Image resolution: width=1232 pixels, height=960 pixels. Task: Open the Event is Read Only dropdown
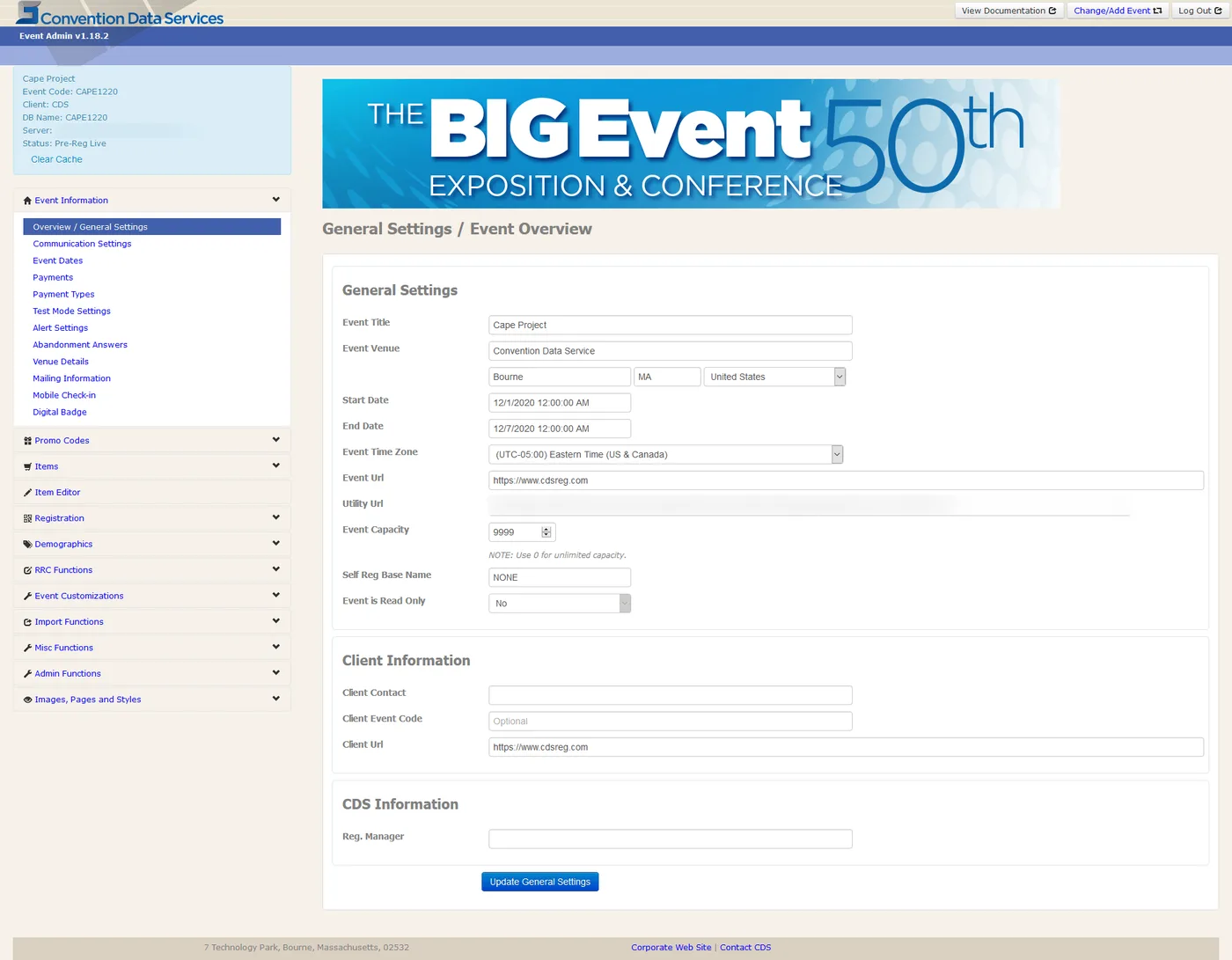(x=560, y=604)
